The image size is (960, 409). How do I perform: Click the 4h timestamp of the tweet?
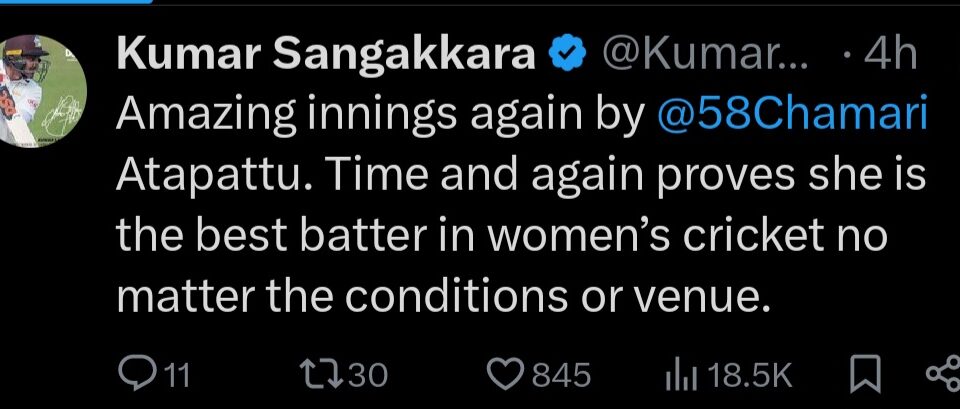[882, 57]
